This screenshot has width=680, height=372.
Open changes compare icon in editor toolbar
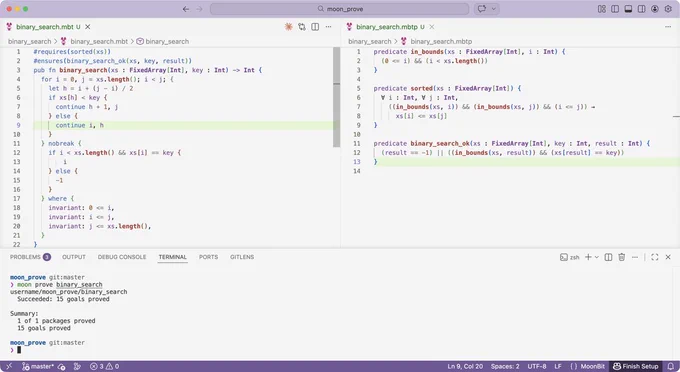point(302,27)
